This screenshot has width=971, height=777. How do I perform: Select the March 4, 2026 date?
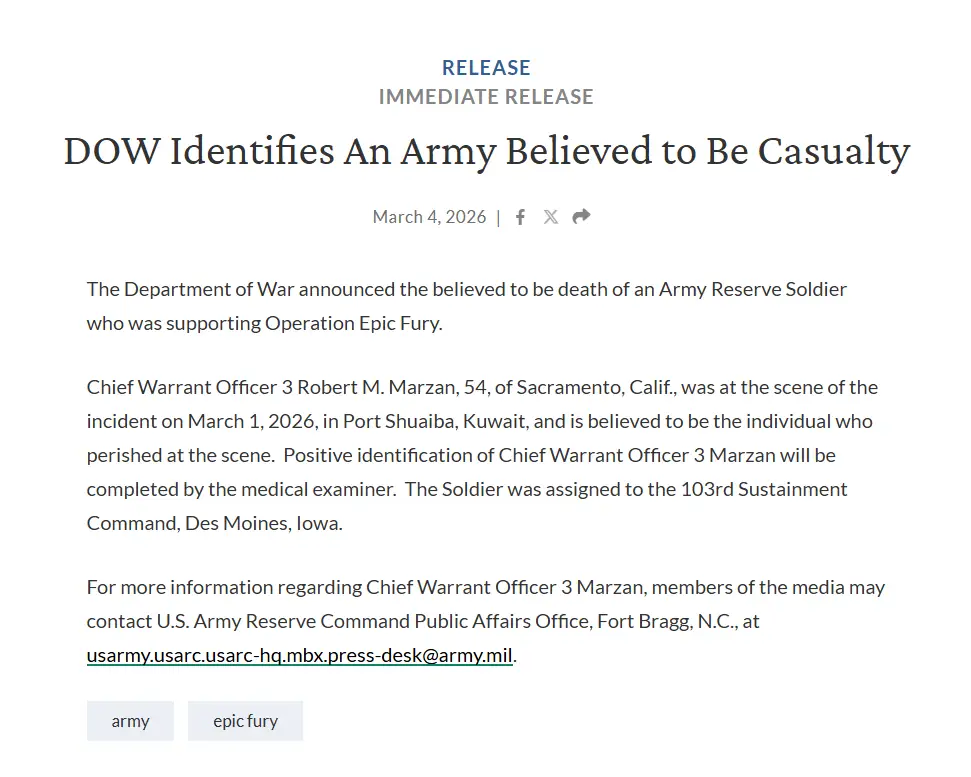click(428, 216)
